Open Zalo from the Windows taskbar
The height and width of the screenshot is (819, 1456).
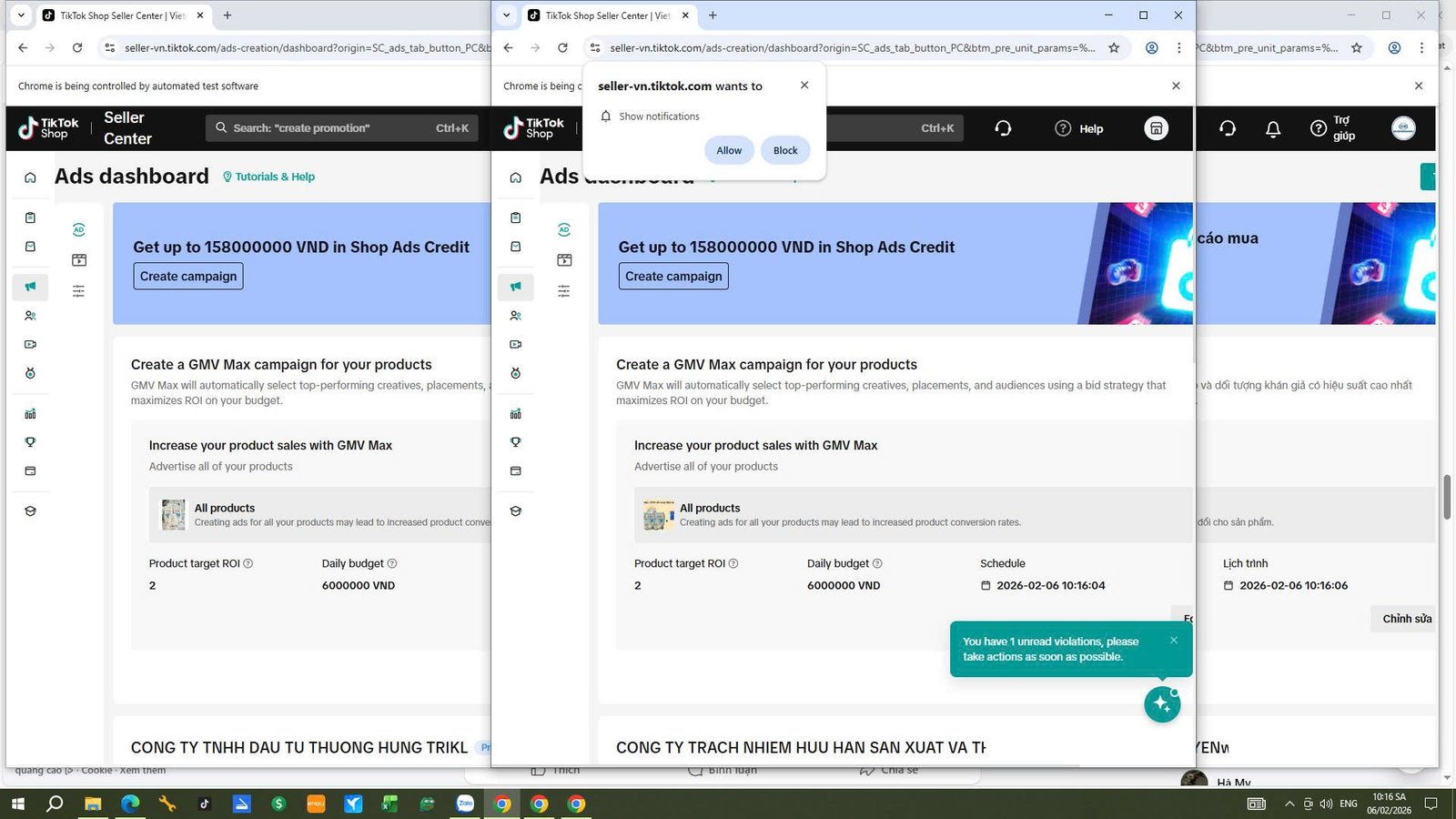465,804
